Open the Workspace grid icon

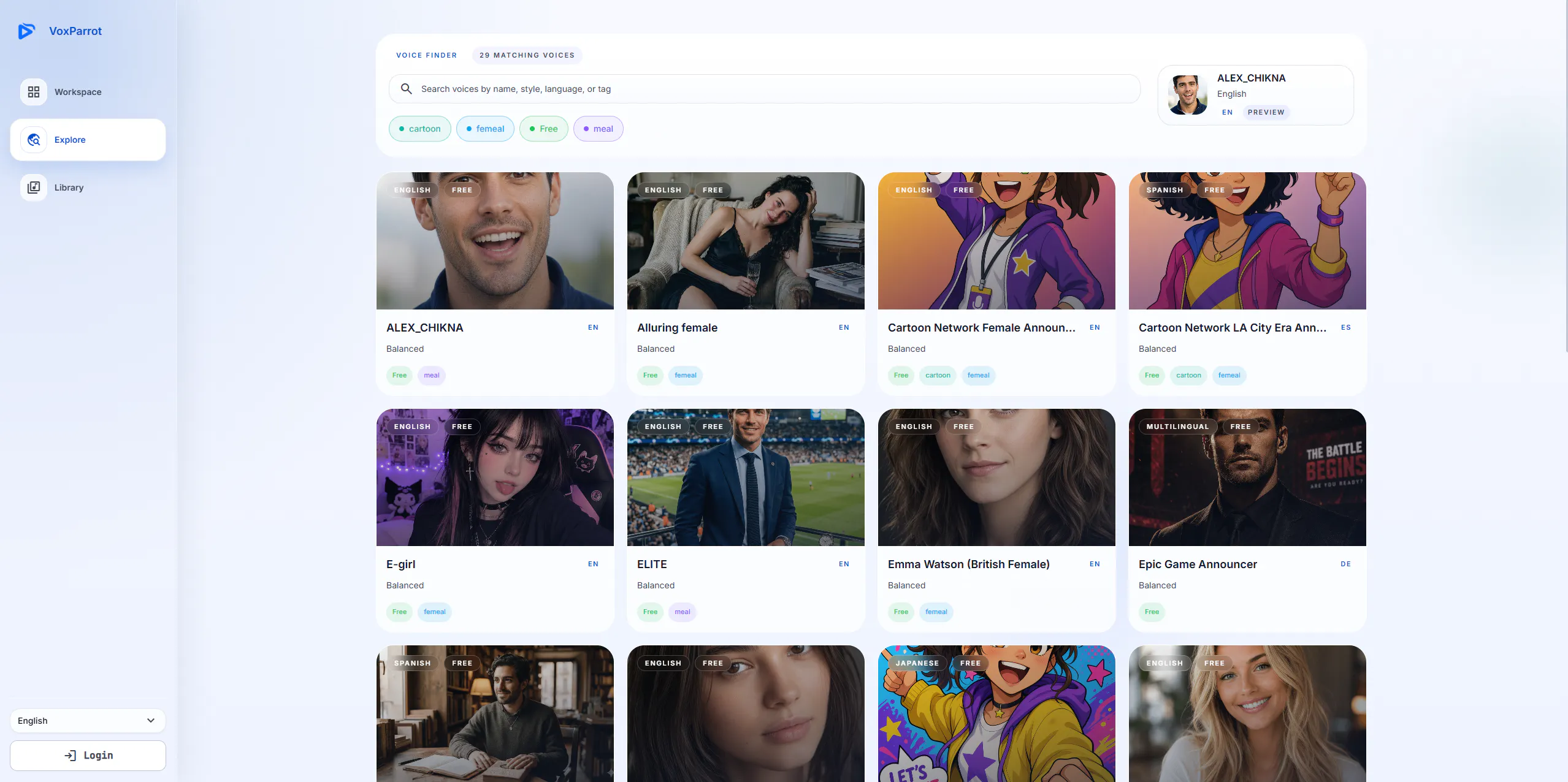(x=34, y=92)
